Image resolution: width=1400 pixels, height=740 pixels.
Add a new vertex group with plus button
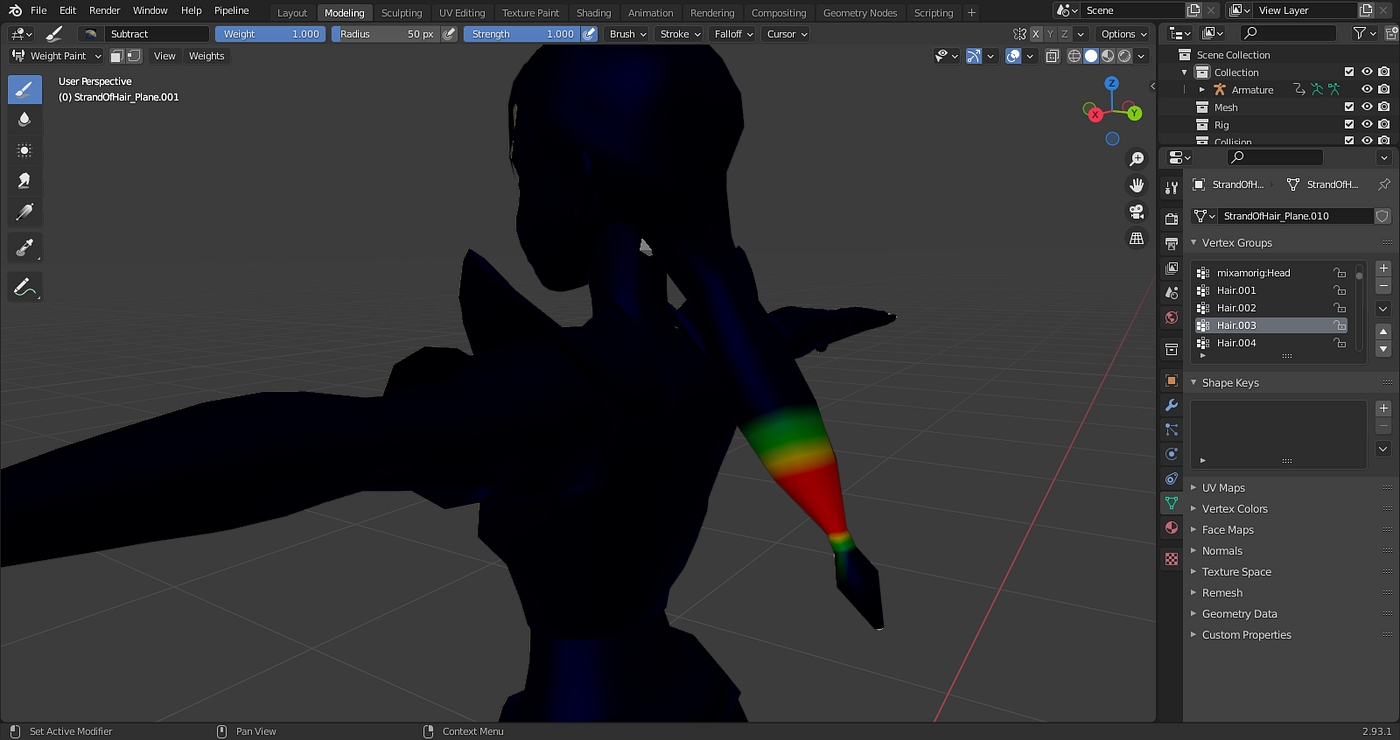click(1383, 268)
